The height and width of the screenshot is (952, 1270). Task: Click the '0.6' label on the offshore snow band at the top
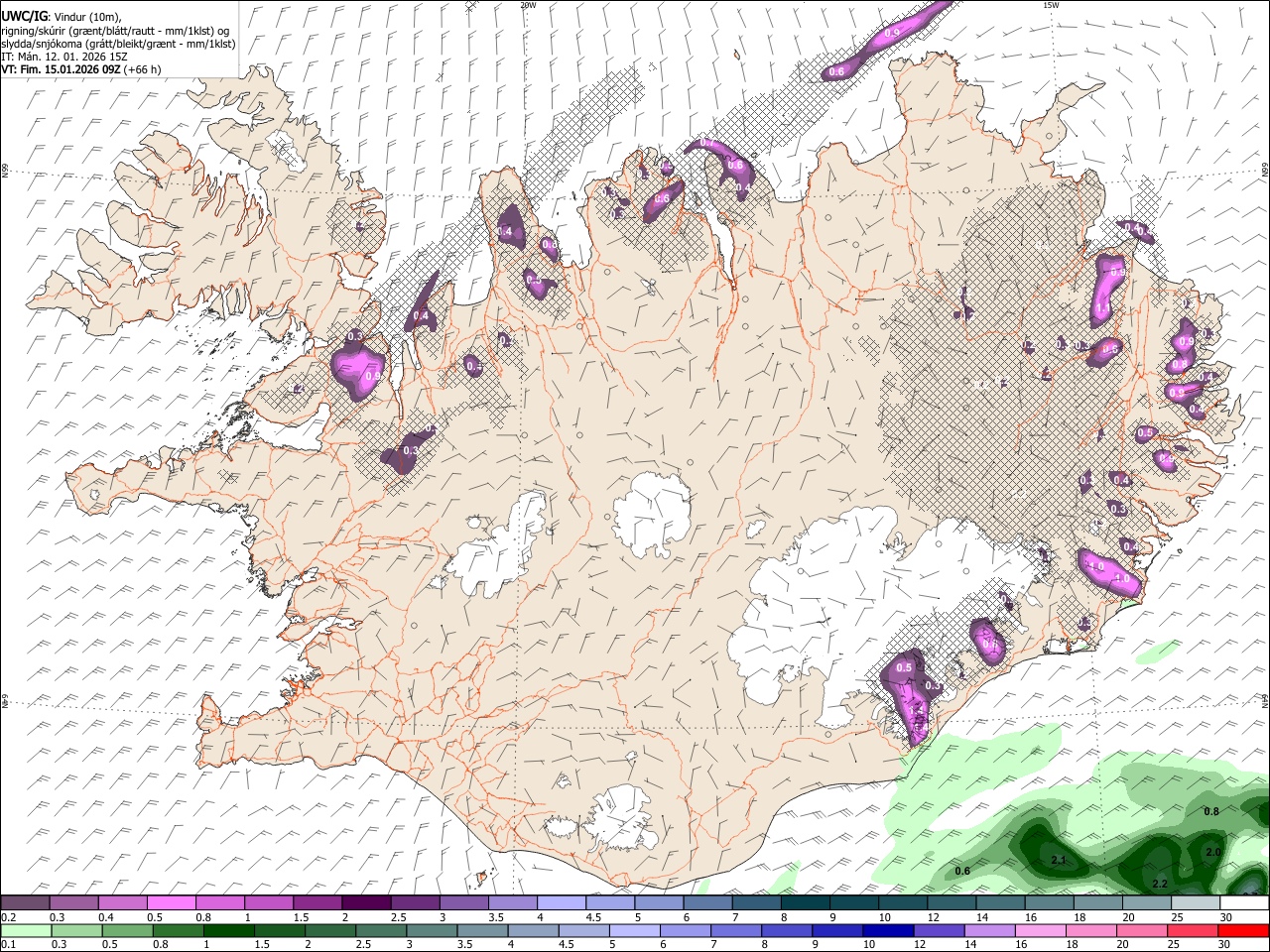[836, 71]
